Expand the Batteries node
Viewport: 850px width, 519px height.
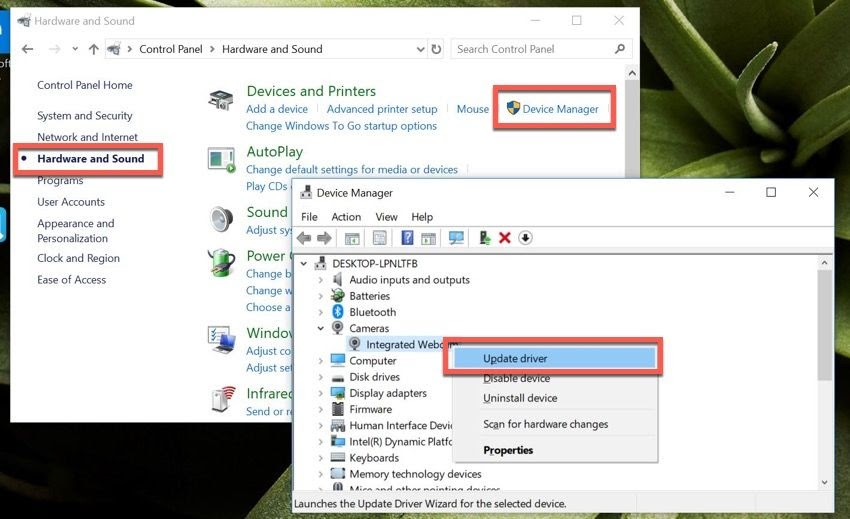pyautogui.click(x=320, y=296)
